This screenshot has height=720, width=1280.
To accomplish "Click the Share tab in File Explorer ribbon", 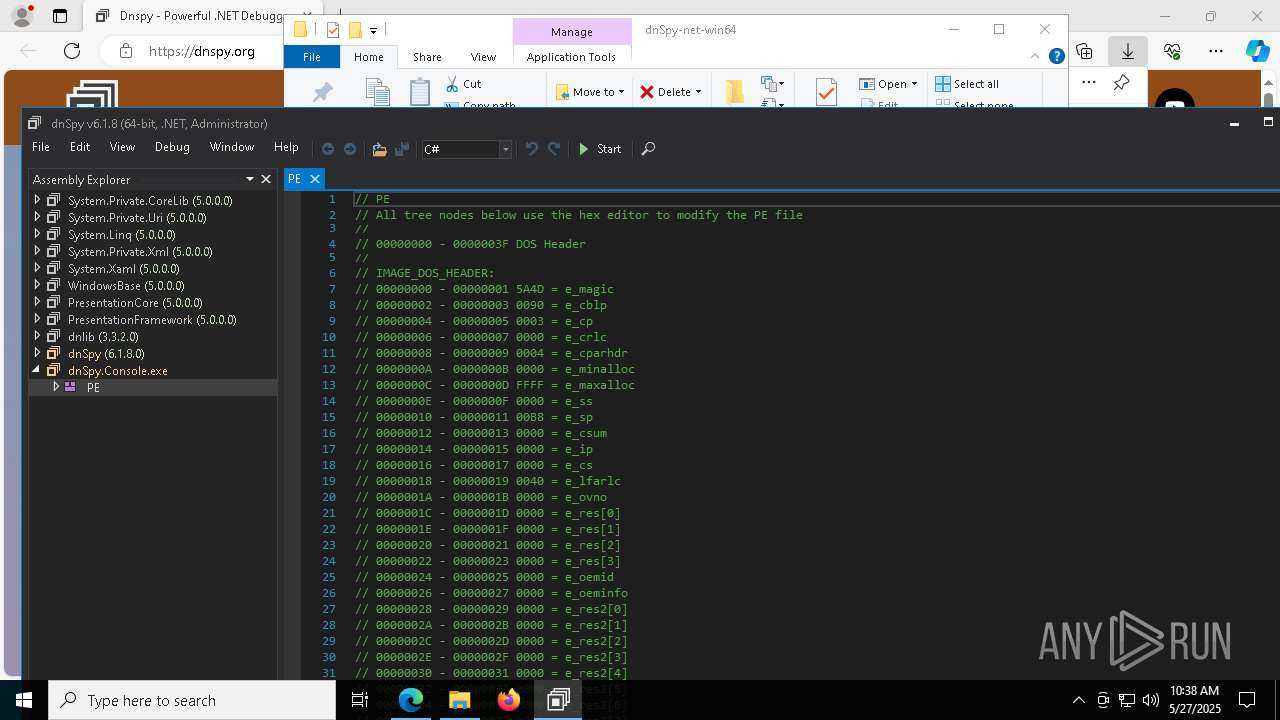I will pos(427,57).
